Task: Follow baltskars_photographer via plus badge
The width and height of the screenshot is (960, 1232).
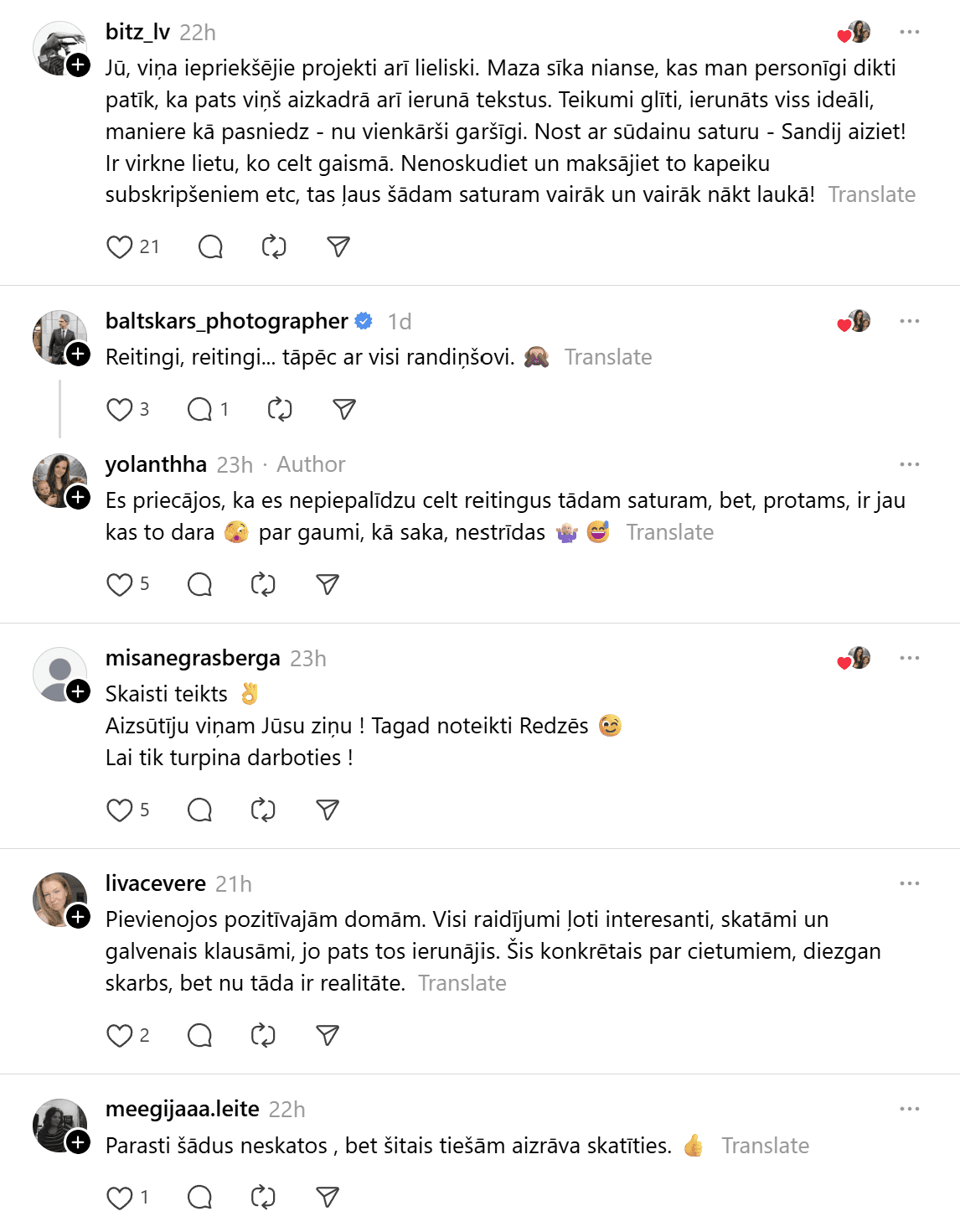Action: 79,355
